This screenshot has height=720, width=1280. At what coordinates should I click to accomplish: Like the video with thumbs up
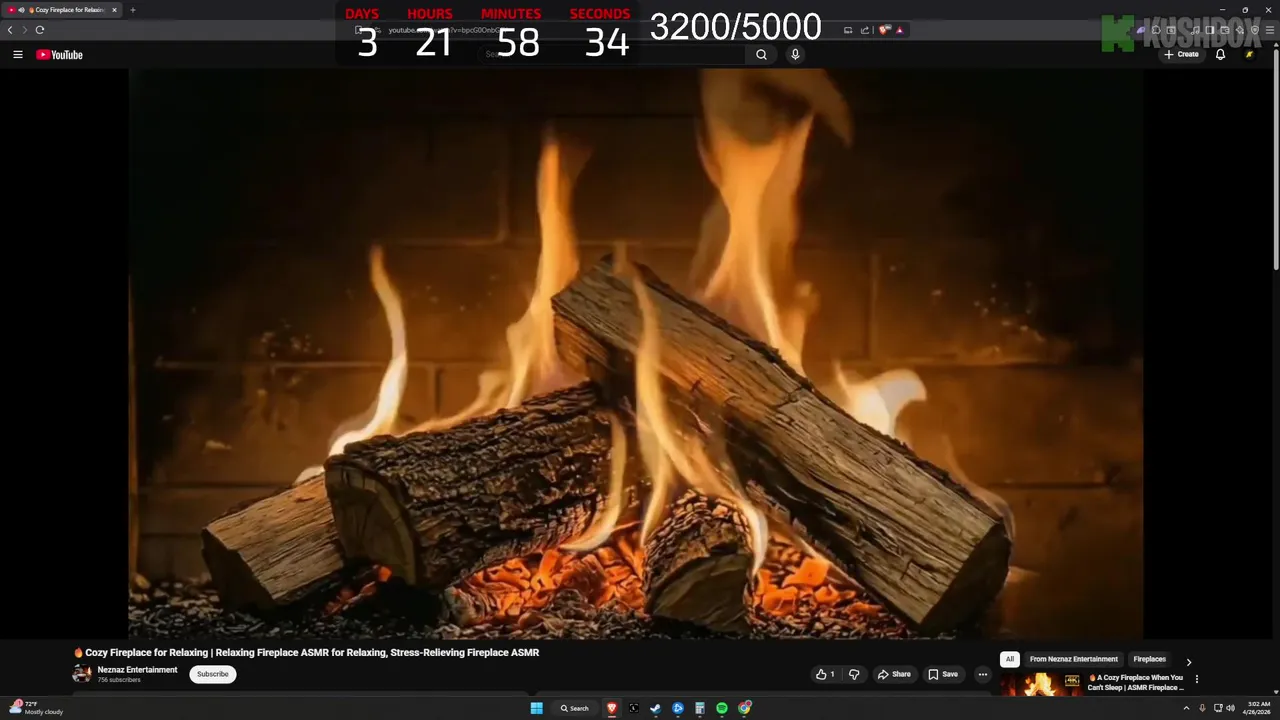point(825,674)
